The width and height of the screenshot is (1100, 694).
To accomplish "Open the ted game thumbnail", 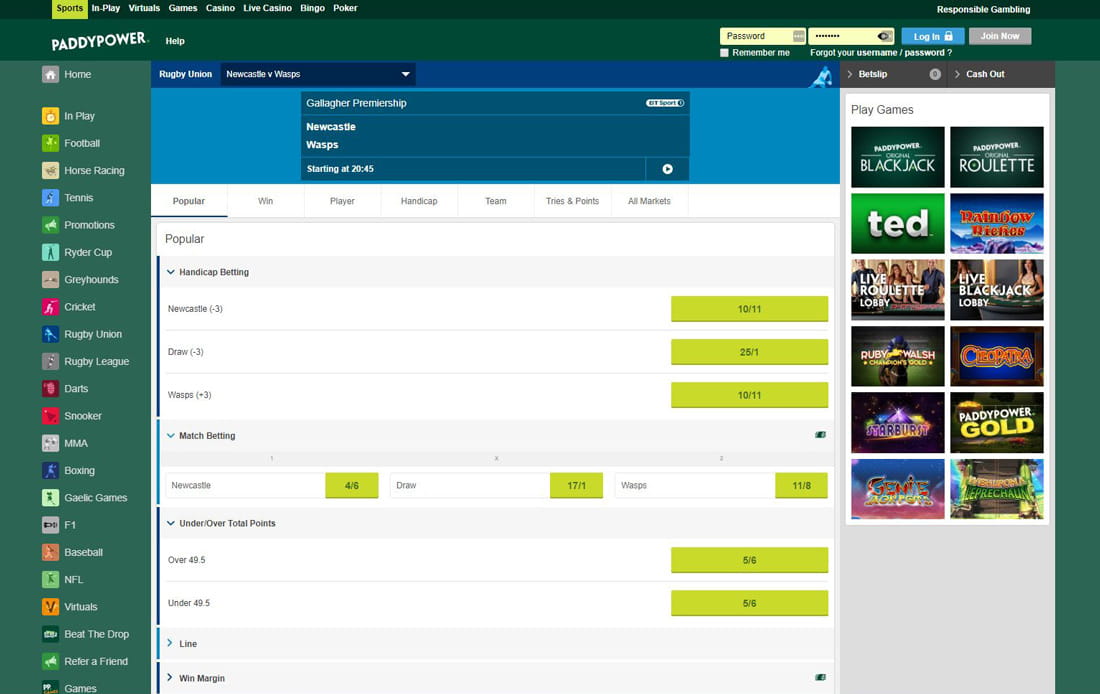I will pos(898,223).
